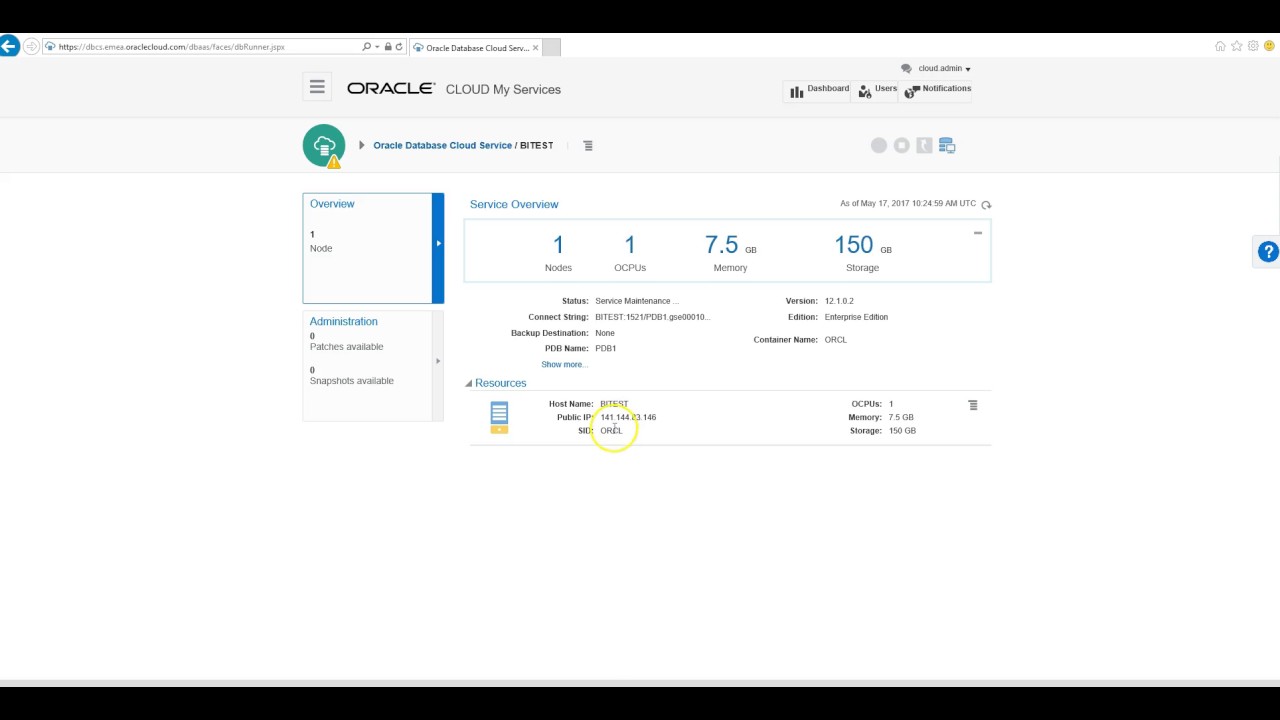Collapse the Resources section triangle
The height and width of the screenshot is (720, 1280).
click(469, 383)
